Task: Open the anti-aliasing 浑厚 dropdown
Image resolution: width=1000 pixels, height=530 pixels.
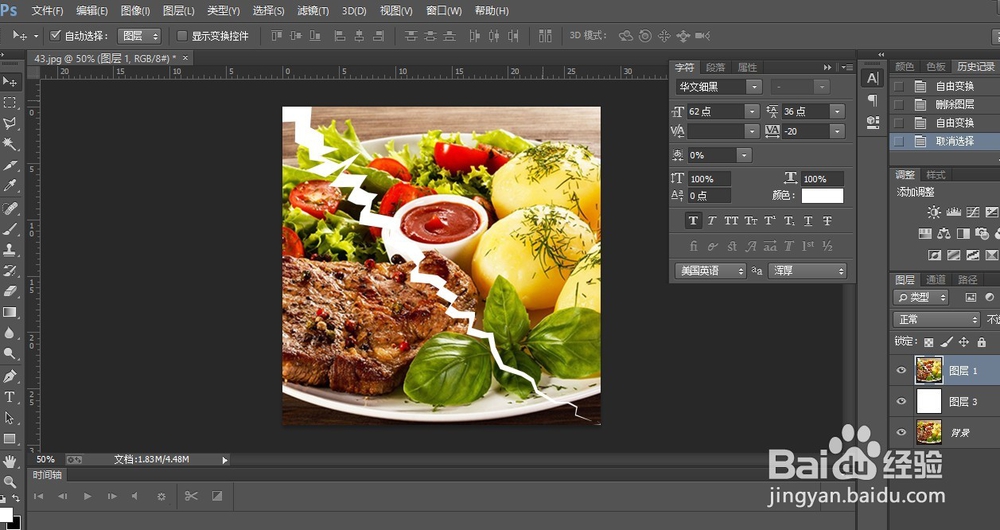Action: 807,271
